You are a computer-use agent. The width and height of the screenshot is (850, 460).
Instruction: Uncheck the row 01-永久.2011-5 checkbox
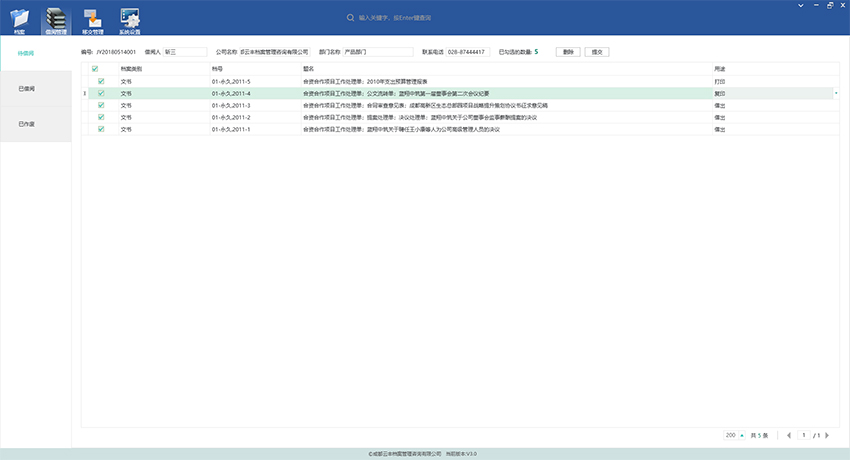[x=101, y=81]
